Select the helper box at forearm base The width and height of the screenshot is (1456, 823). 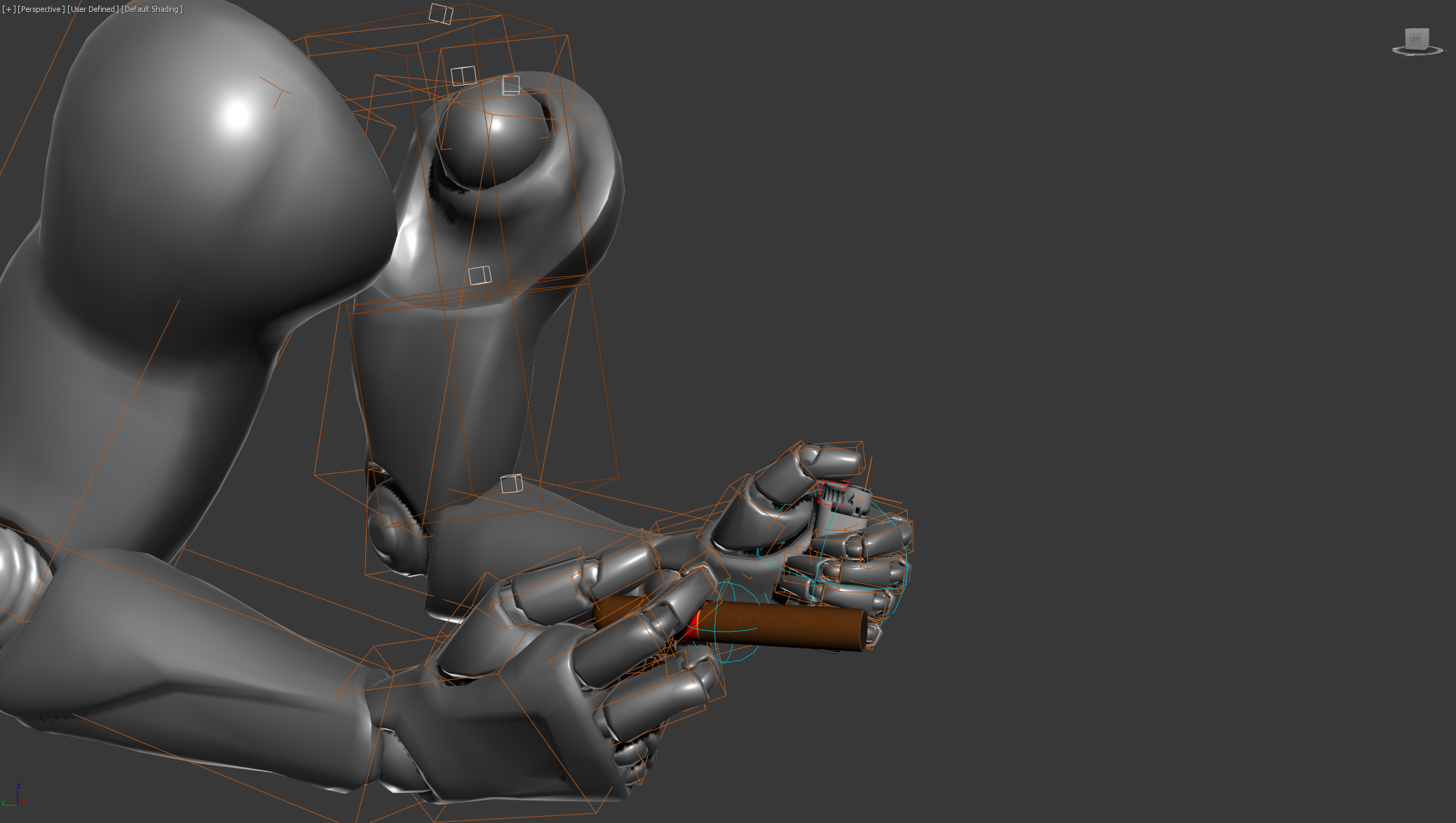pos(512,483)
